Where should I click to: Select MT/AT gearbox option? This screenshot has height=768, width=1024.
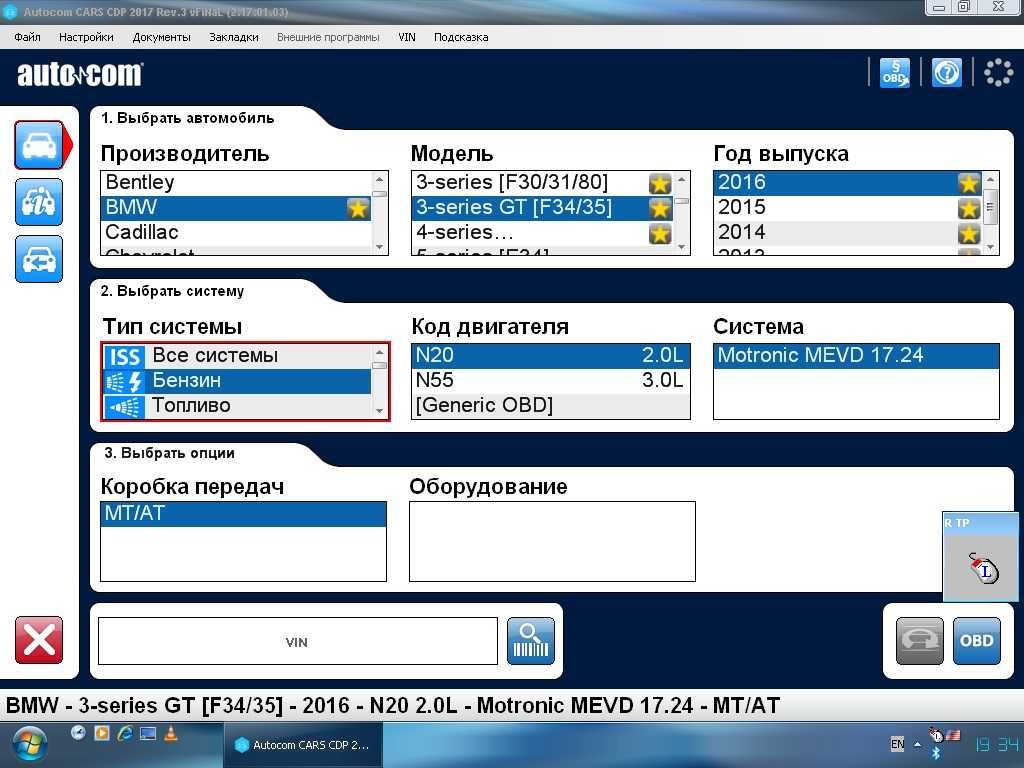(x=243, y=514)
